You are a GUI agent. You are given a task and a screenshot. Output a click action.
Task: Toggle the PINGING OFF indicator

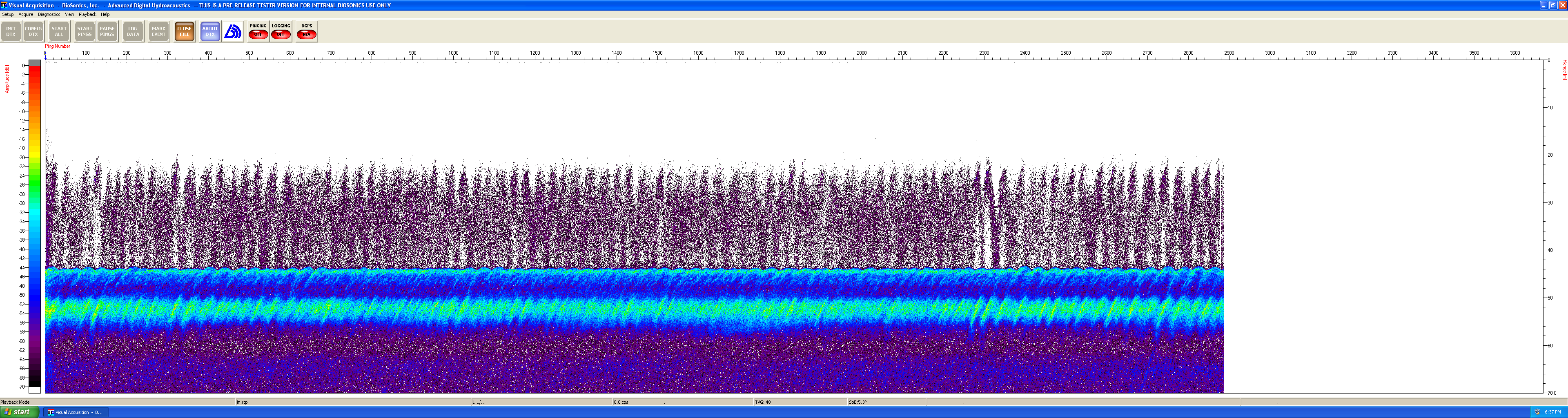point(258,32)
